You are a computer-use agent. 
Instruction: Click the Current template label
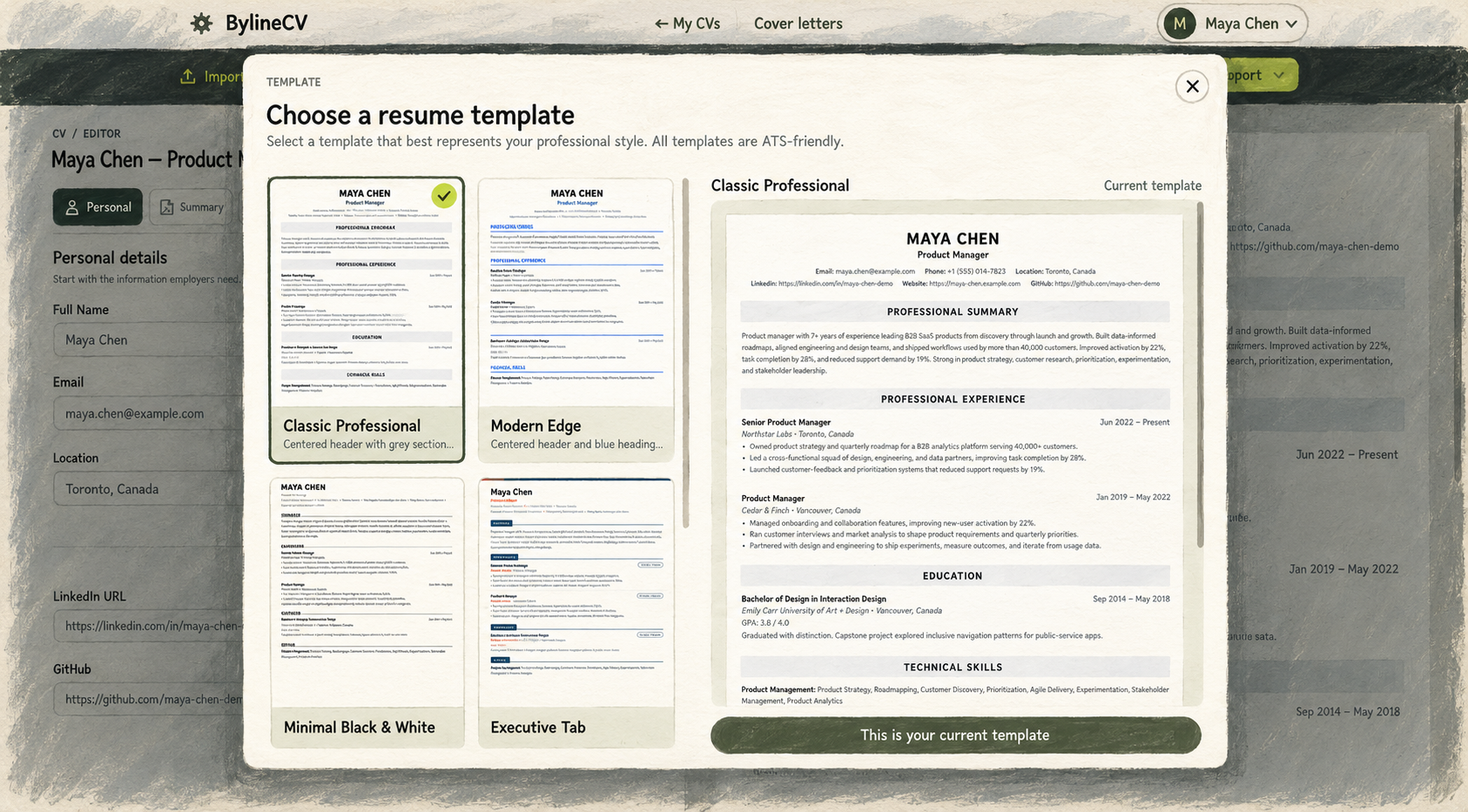(x=1152, y=185)
